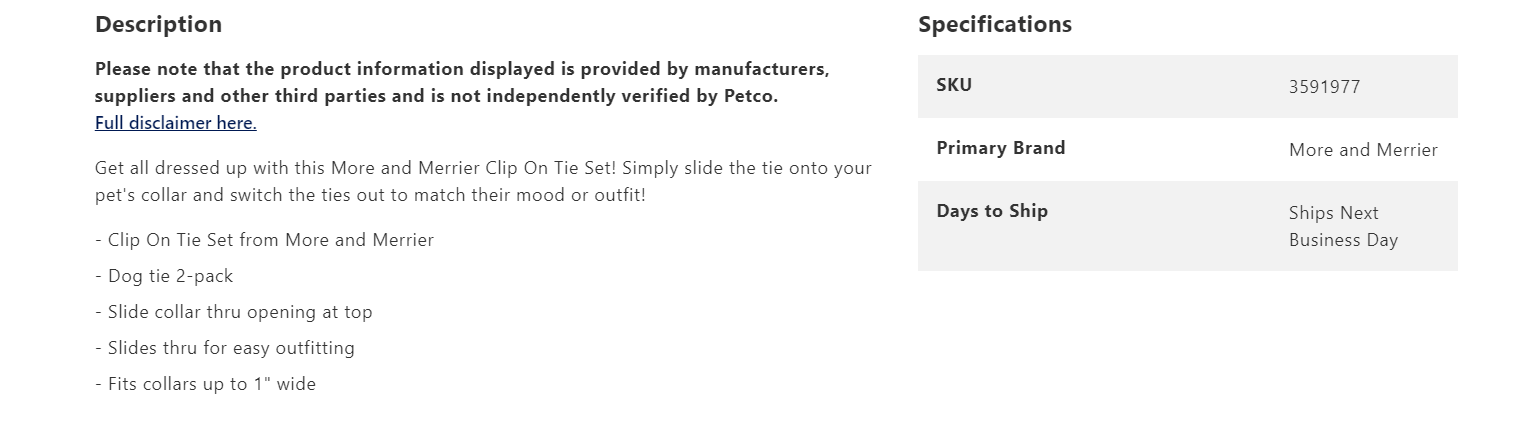Select the "Fits collars up to 1" wide" line
1536x441 pixels.
click(212, 384)
